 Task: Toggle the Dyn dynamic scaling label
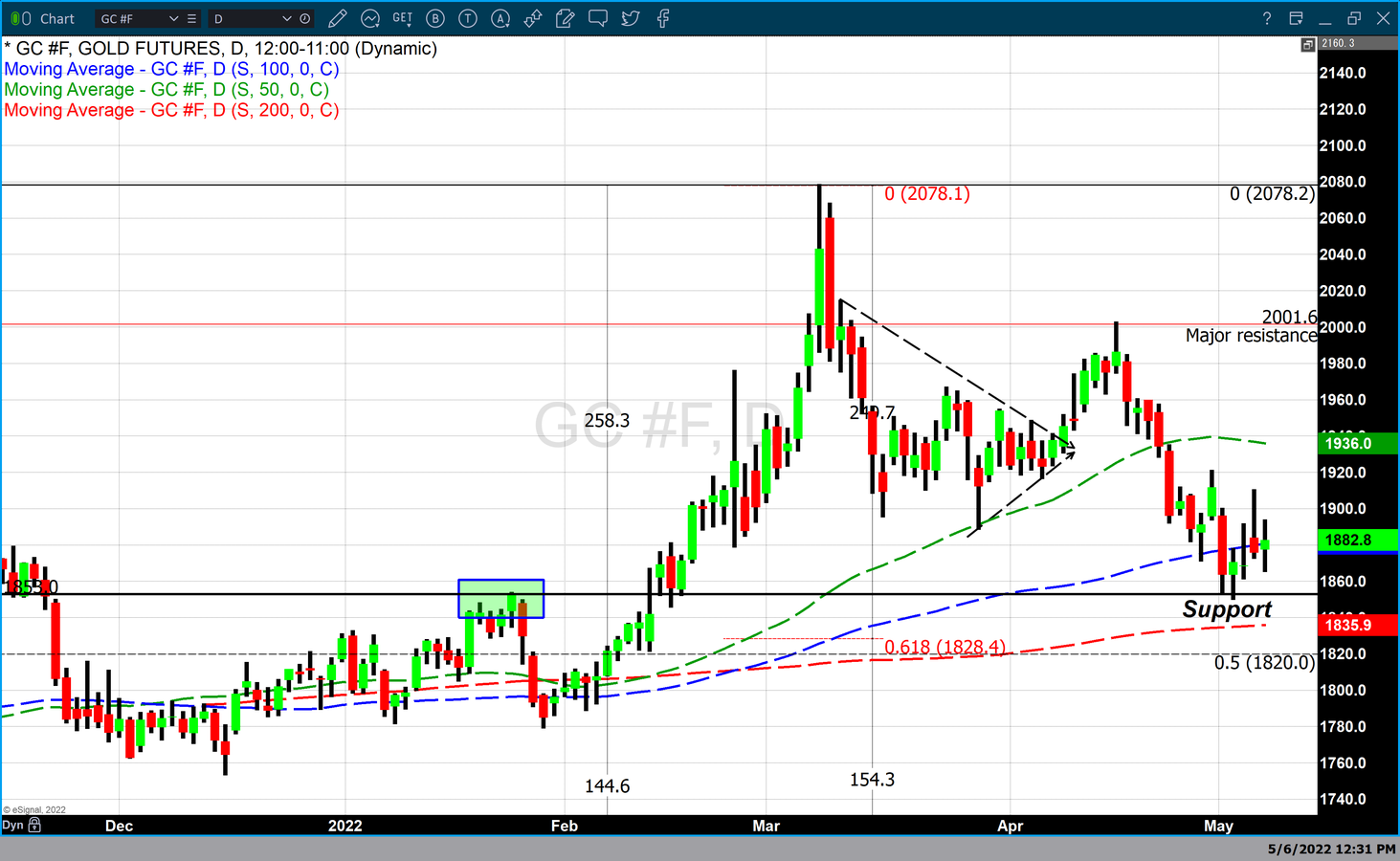[12, 825]
